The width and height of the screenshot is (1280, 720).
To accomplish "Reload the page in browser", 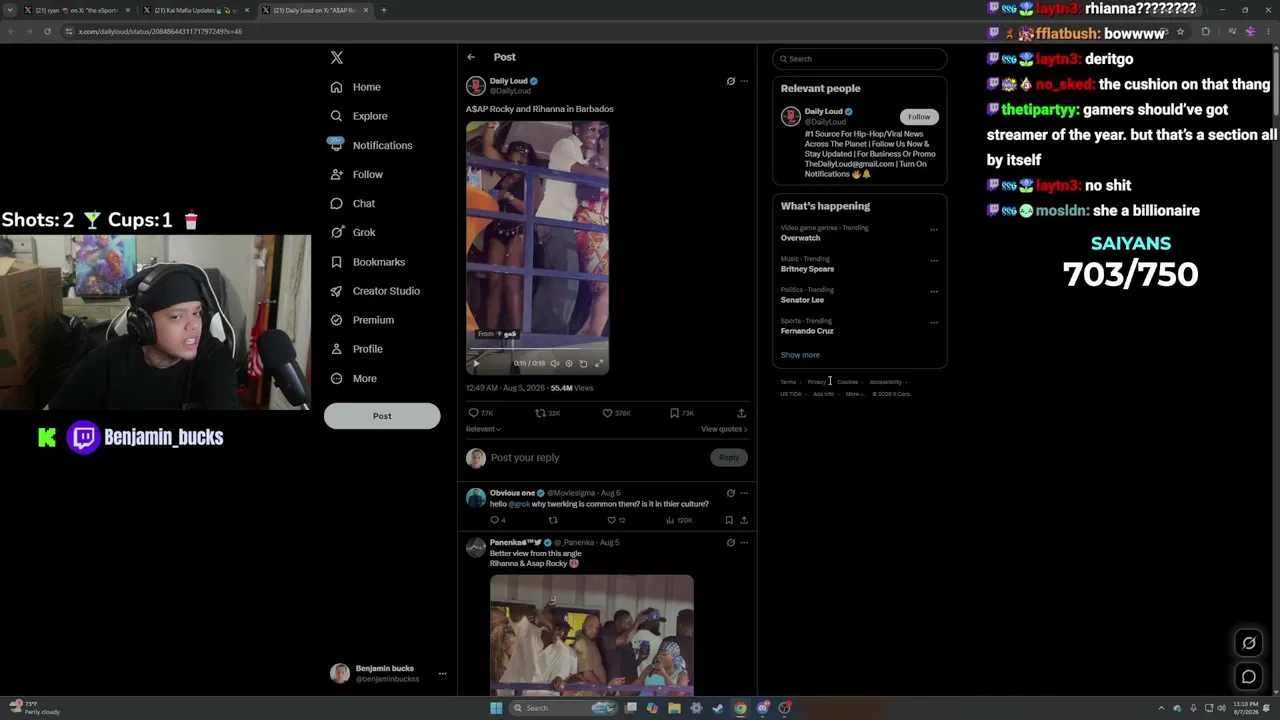I will pyautogui.click(x=47, y=31).
